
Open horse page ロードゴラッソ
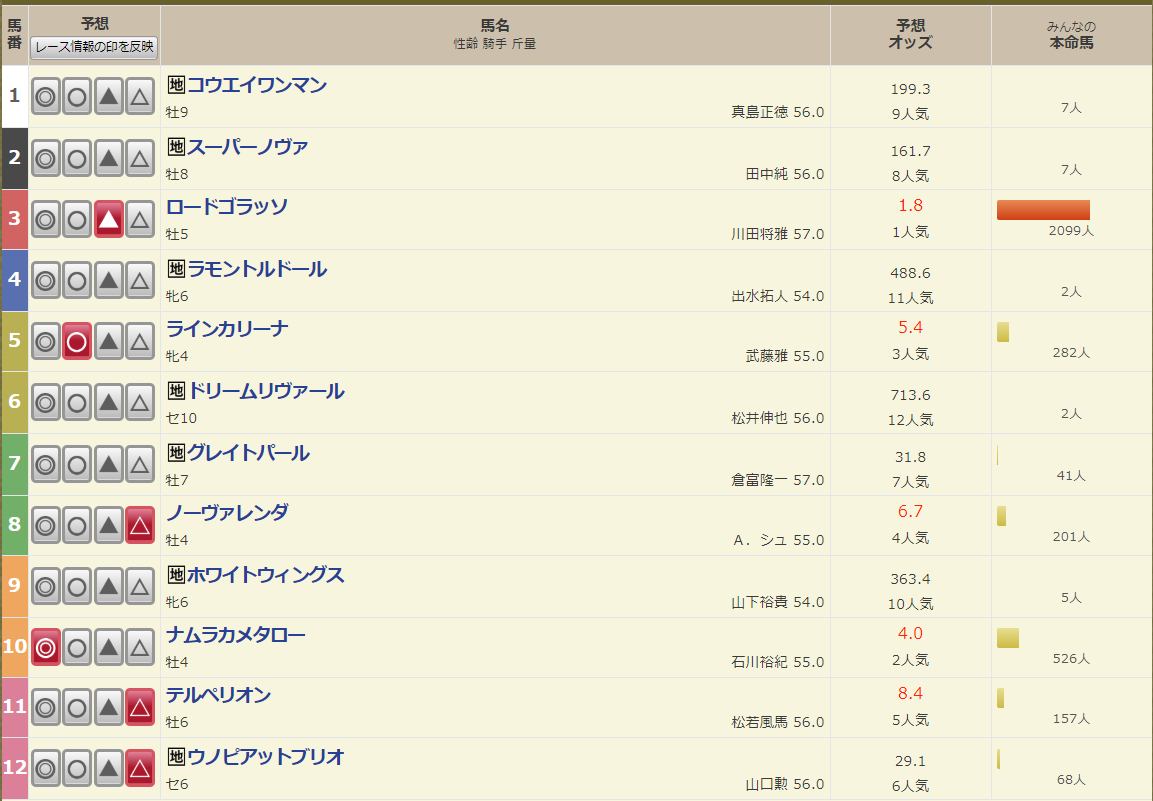[x=226, y=207]
